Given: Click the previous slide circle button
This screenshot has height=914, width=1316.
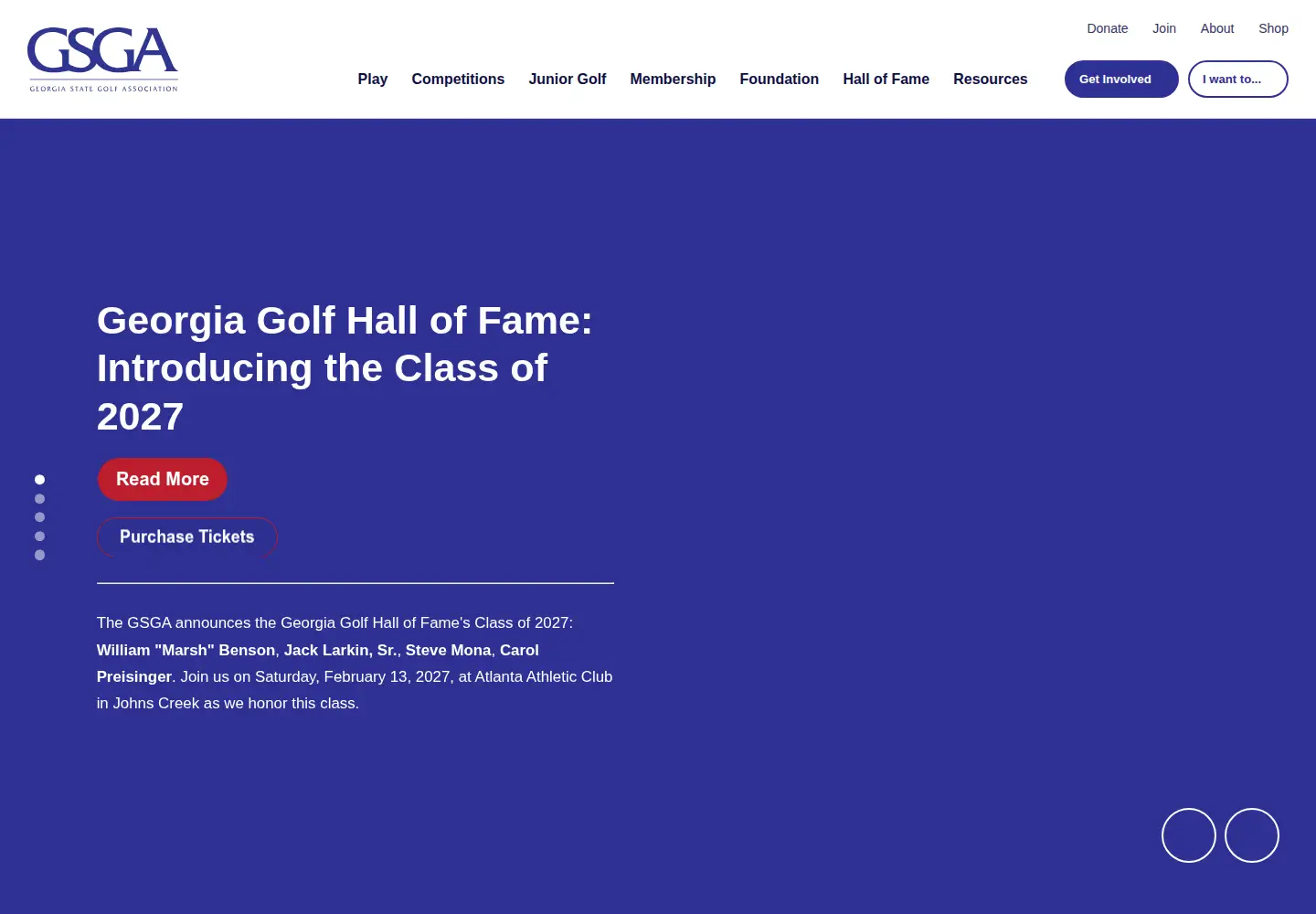Looking at the screenshot, I should (x=1188, y=835).
